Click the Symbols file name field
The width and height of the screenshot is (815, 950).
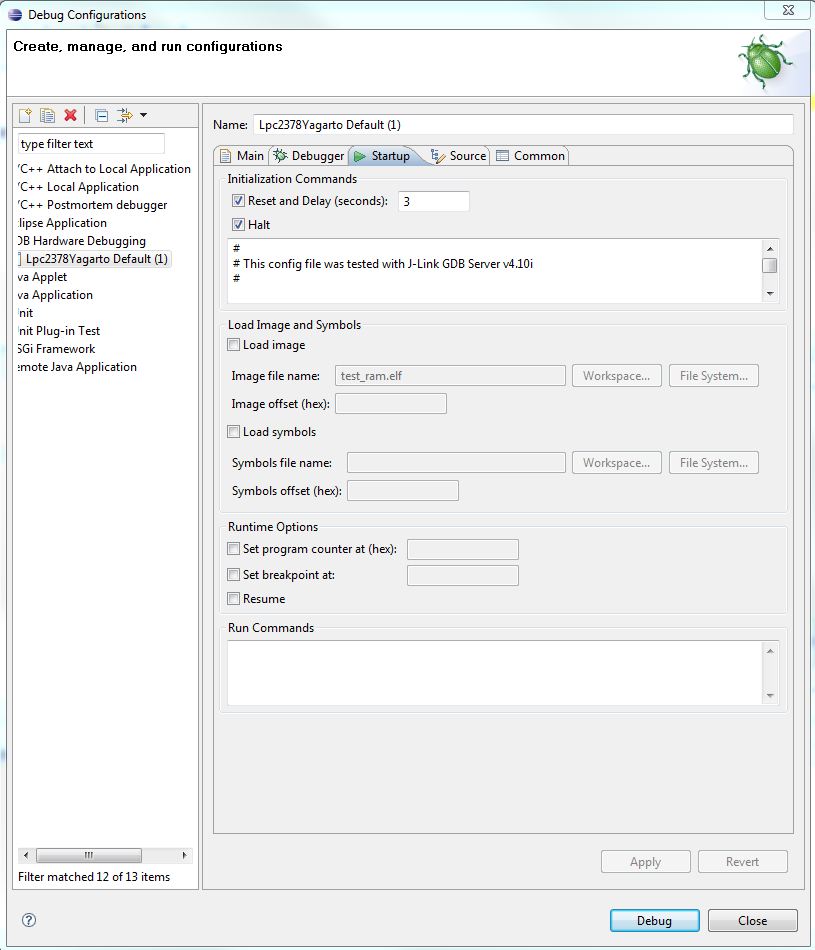pyautogui.click(x=456, y=463)
